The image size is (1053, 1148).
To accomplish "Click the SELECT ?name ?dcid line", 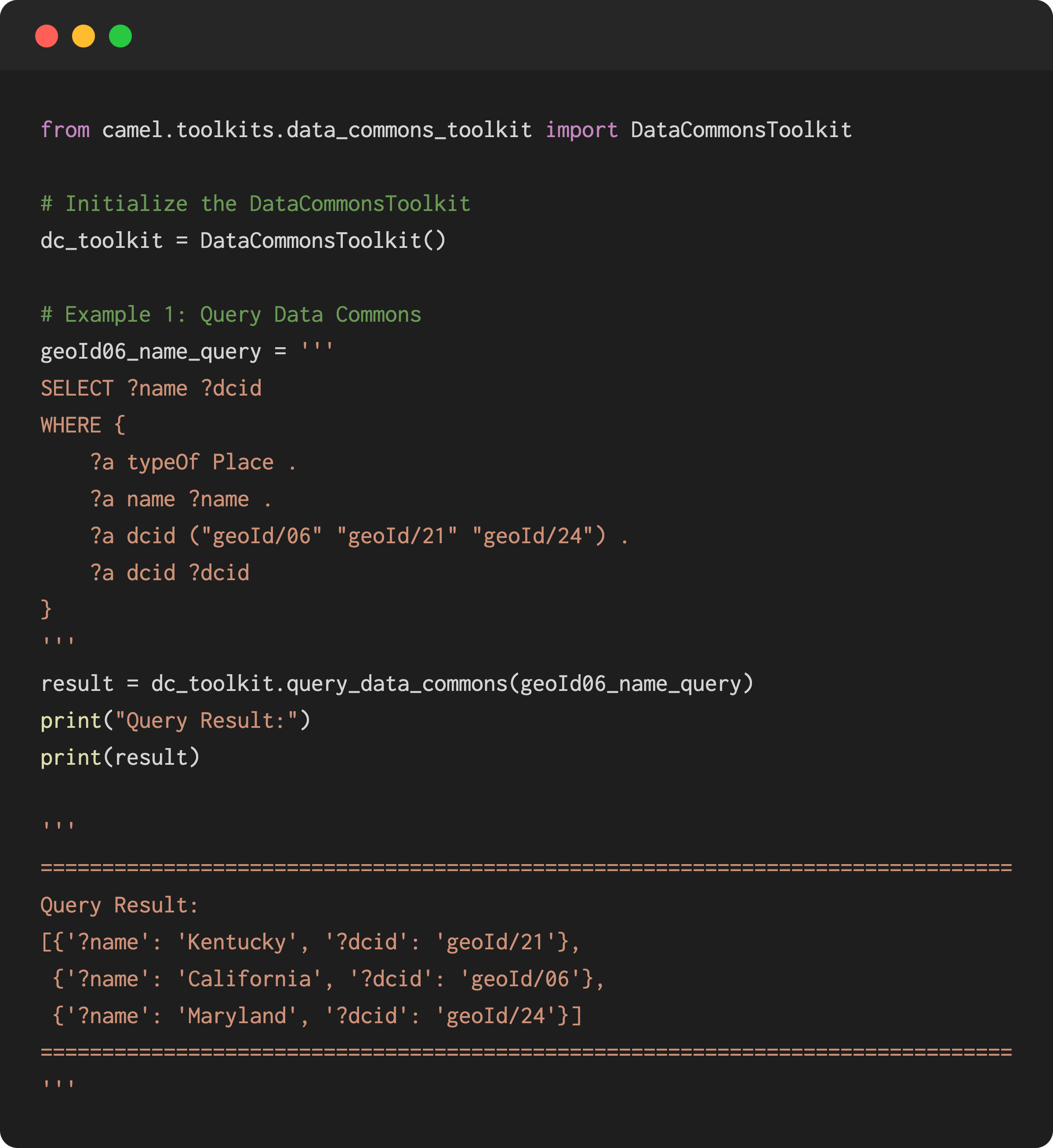I will [151, 389].
